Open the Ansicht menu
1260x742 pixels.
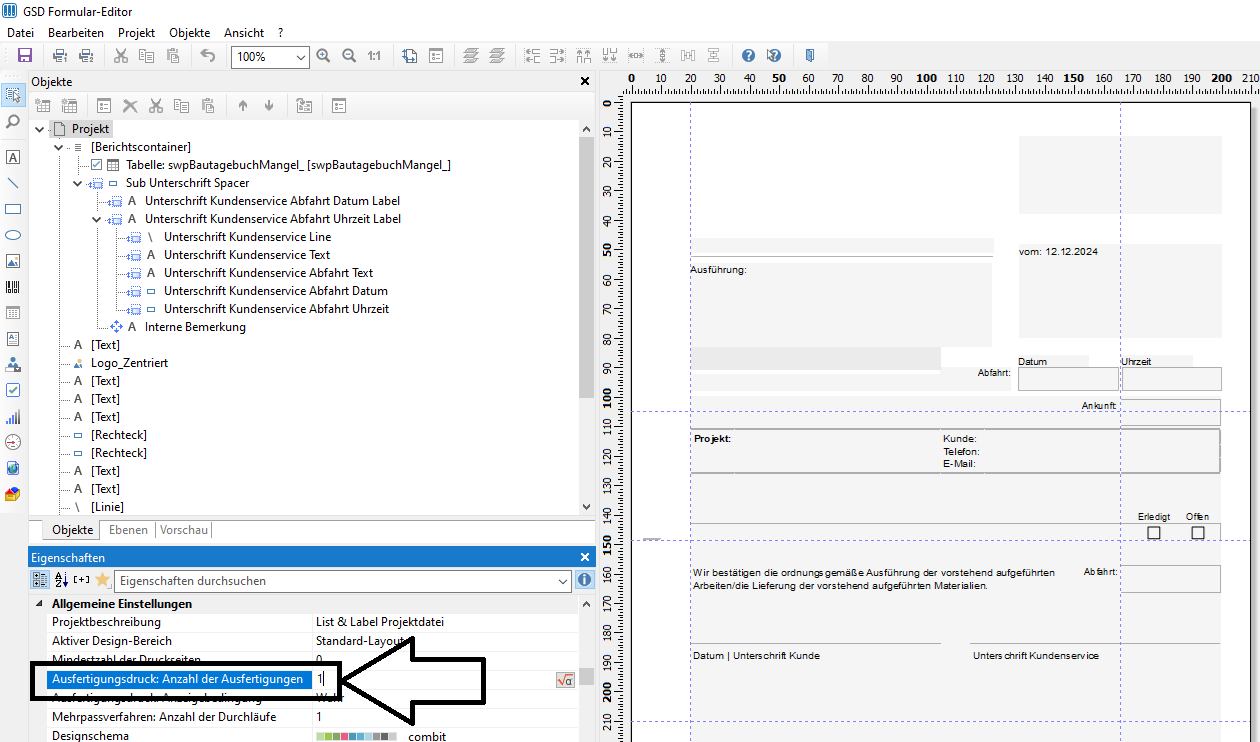coord(245,33)
